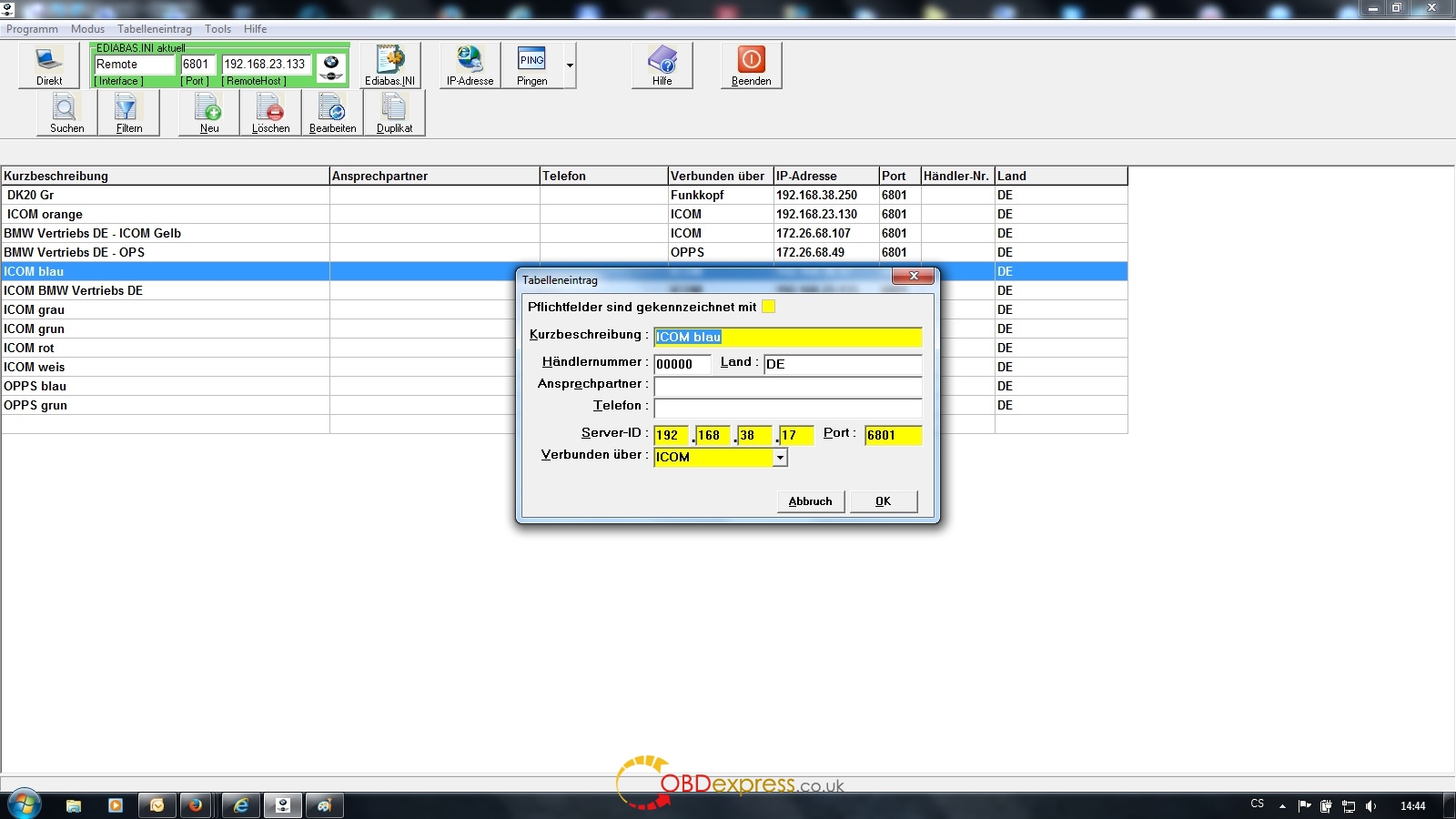Image resolution: width=1456 pixels, height=819 pixels.
Task: Click the Direkt connection icon
Action: point(49,66)
